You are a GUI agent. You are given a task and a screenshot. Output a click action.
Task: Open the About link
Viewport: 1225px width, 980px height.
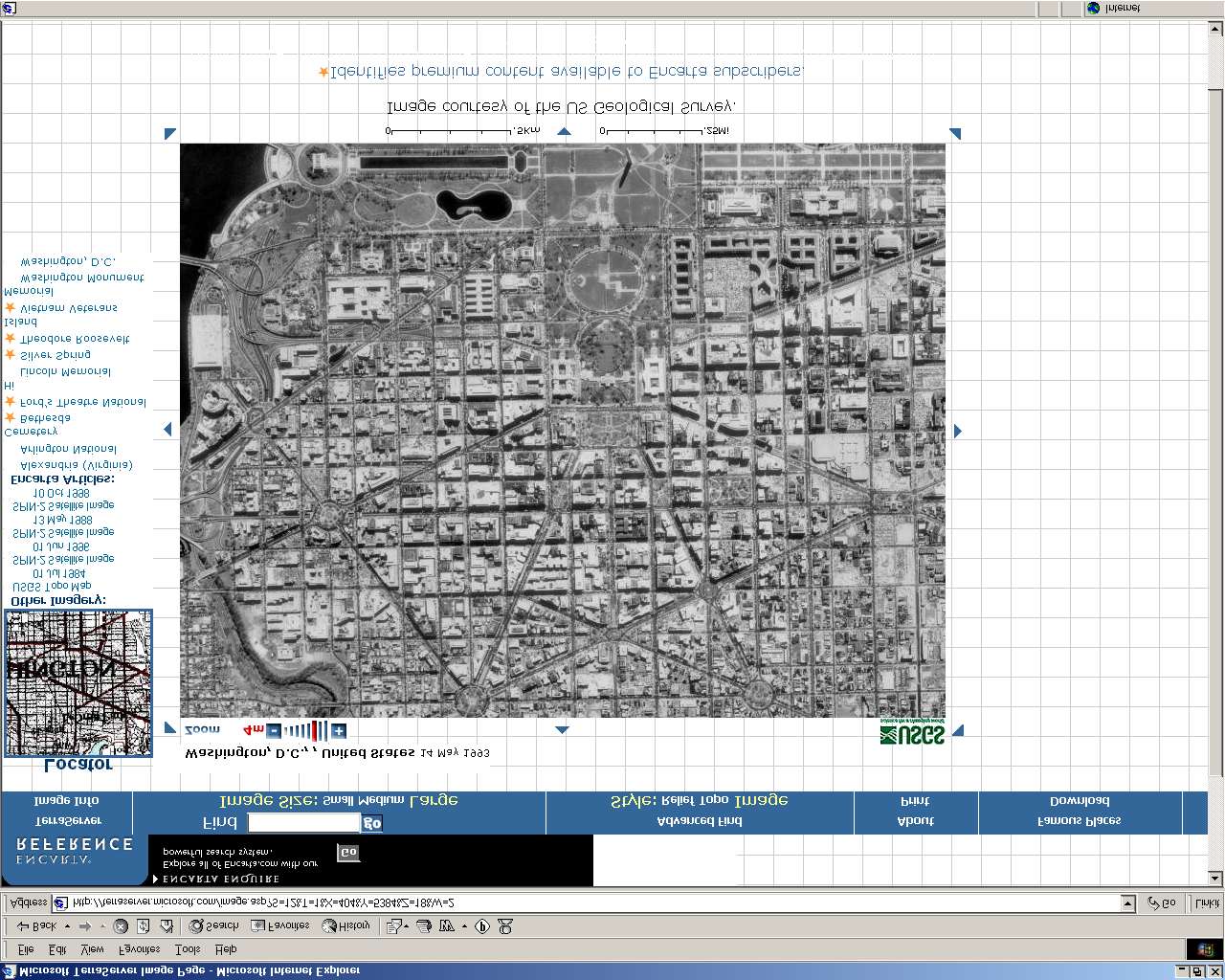916,821
